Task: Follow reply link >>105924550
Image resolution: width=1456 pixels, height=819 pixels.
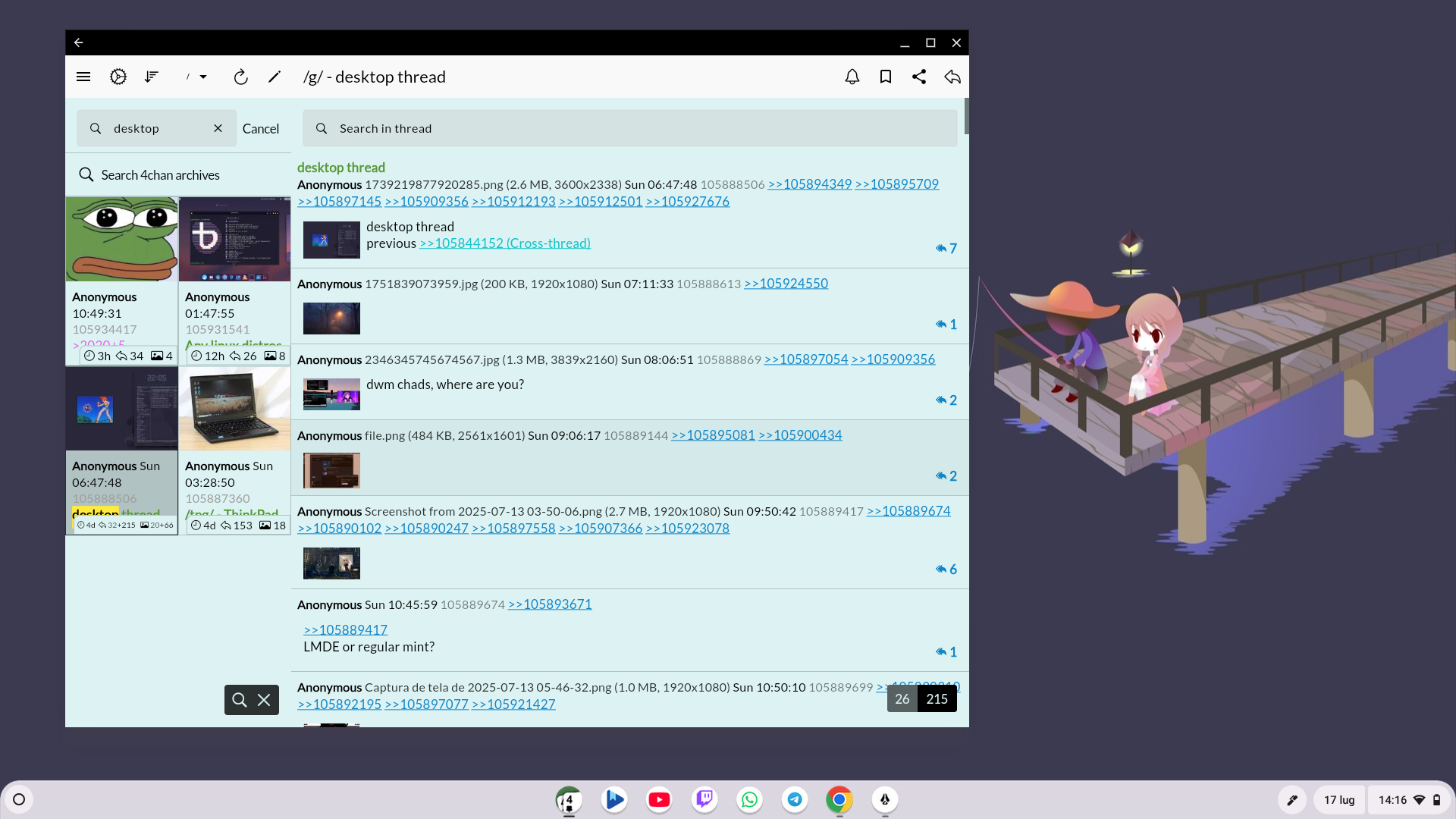Action: click(786, 284)
